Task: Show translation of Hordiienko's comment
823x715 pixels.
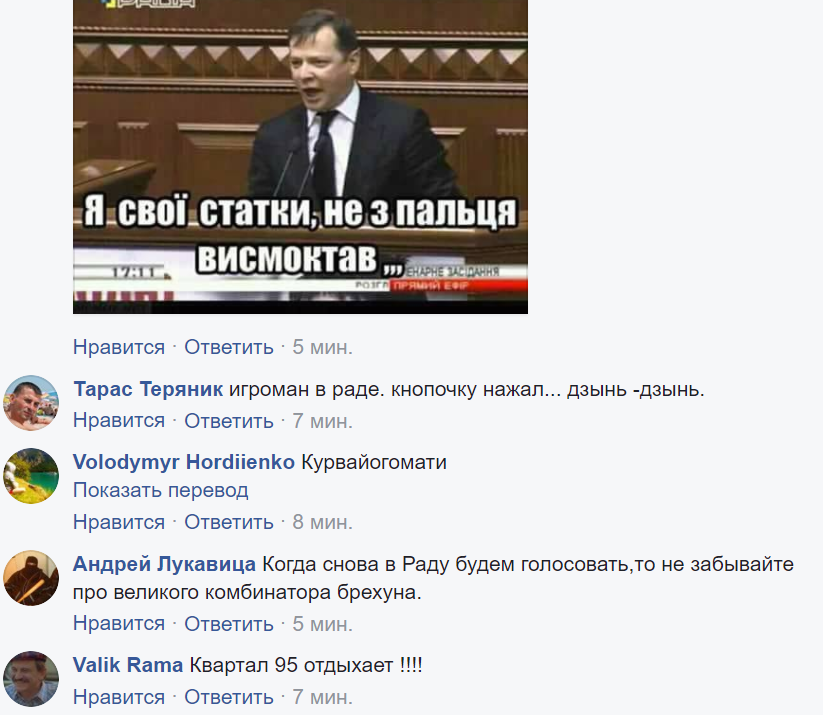Action: point(161,490)
